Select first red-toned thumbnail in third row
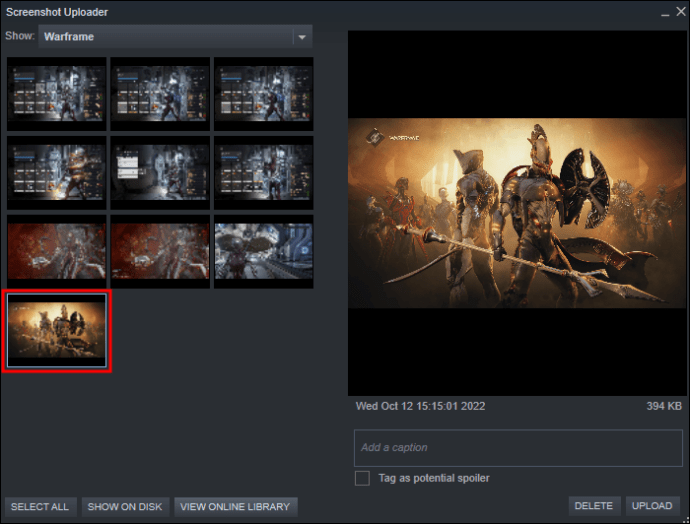This screenshot has width=690, height=524. pyautogui.click(x=57, y=251)
